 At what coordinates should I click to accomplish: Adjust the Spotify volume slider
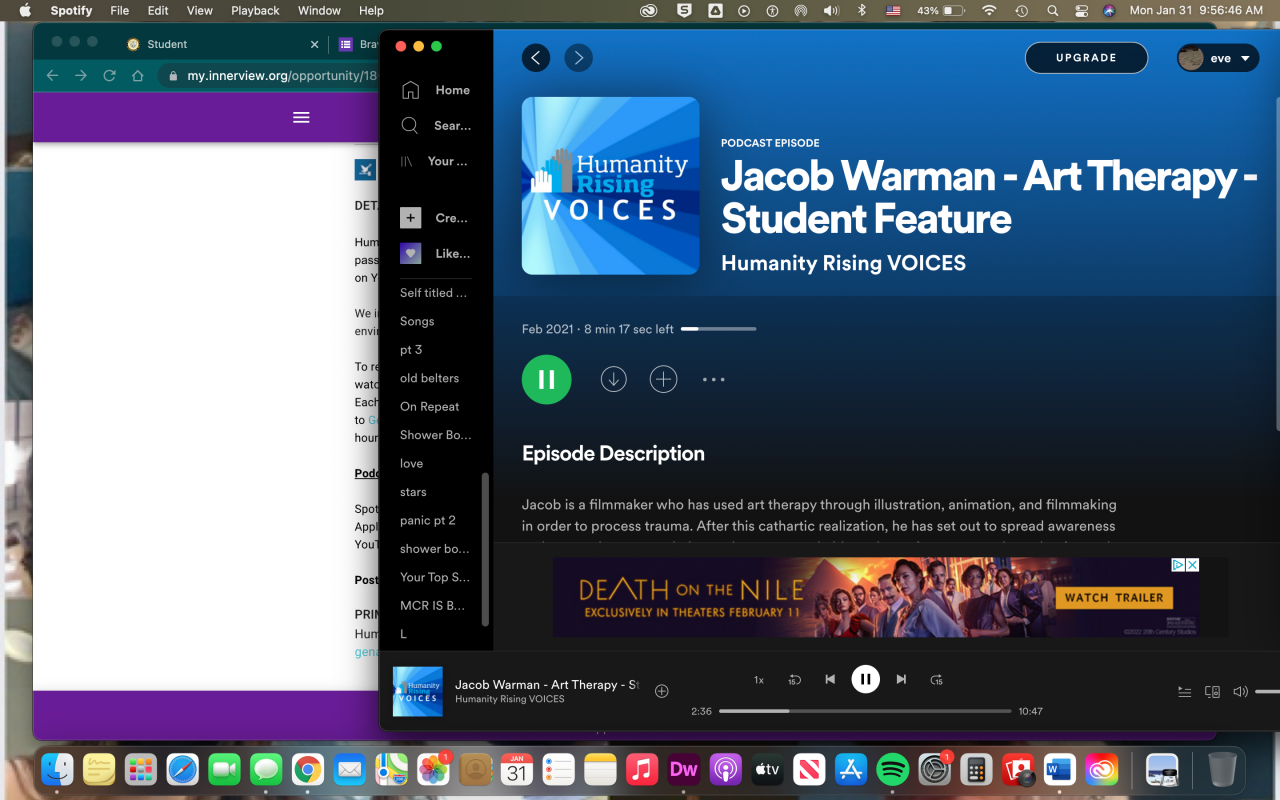pyautogui.click(x=1267, y=691)
